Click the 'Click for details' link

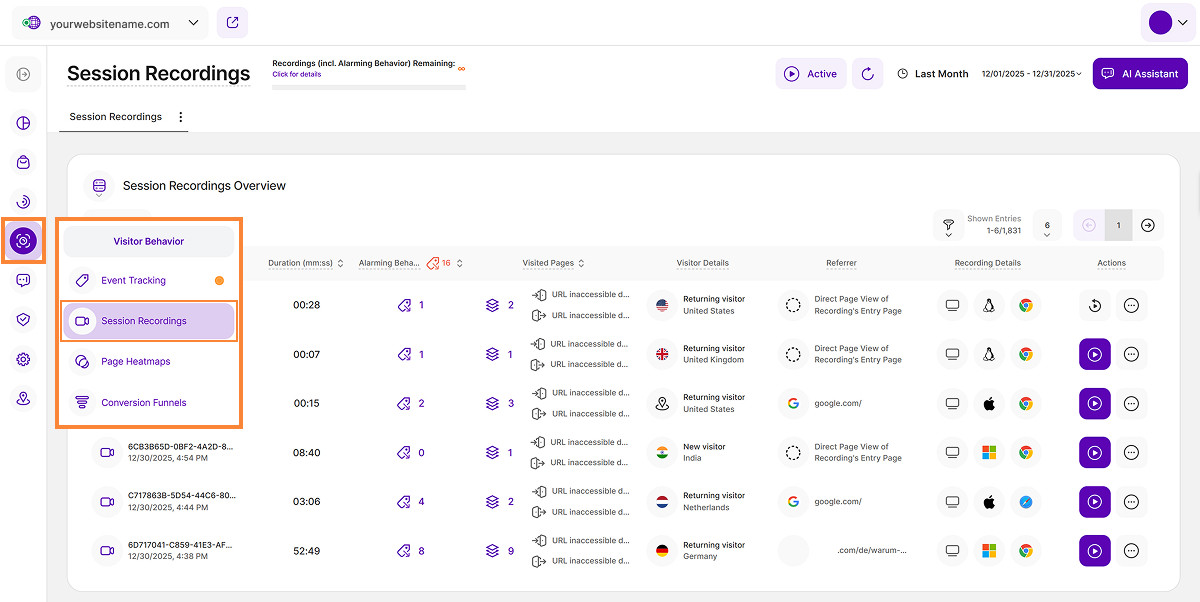coord(297,75)
